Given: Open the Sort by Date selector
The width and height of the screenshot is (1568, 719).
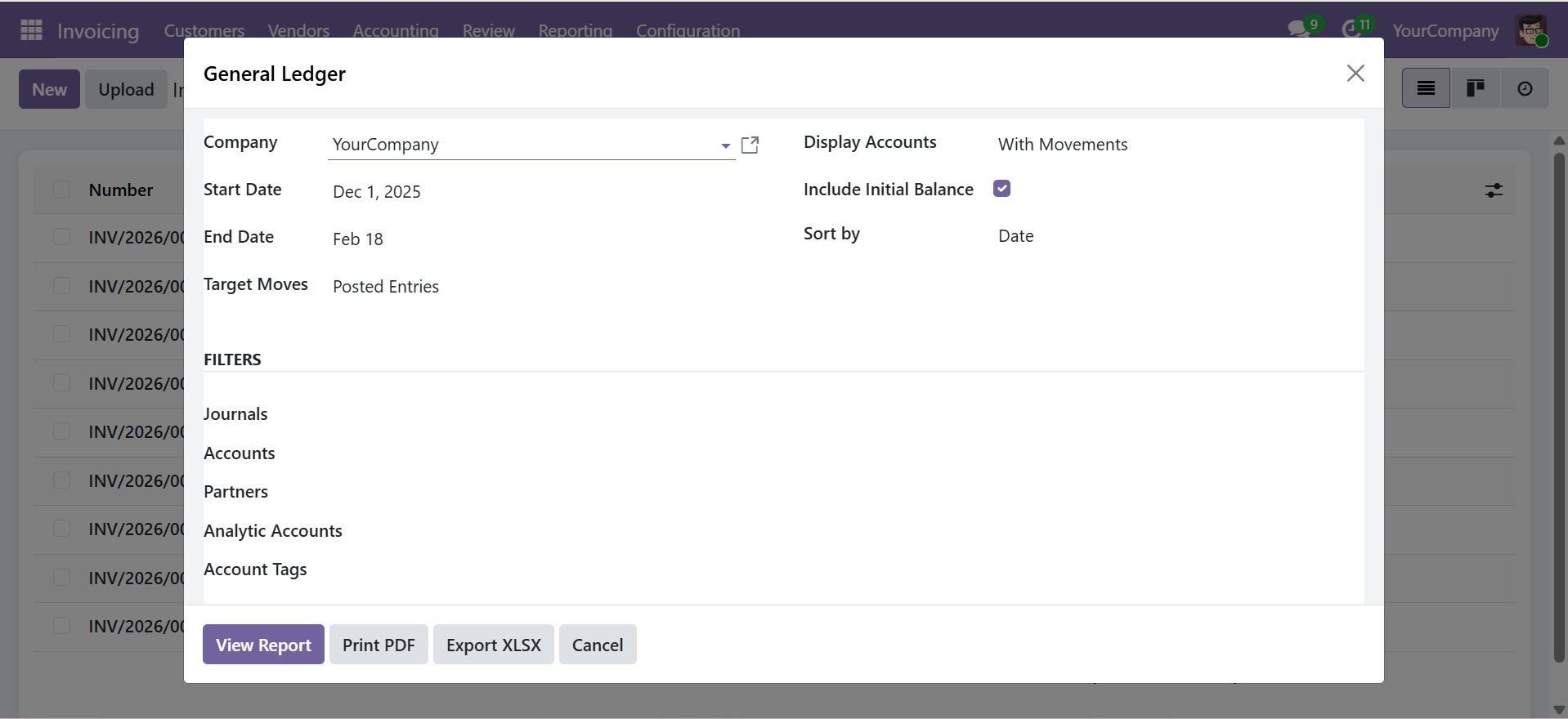Looking at the screenshot, I should tap(1015, 236).
